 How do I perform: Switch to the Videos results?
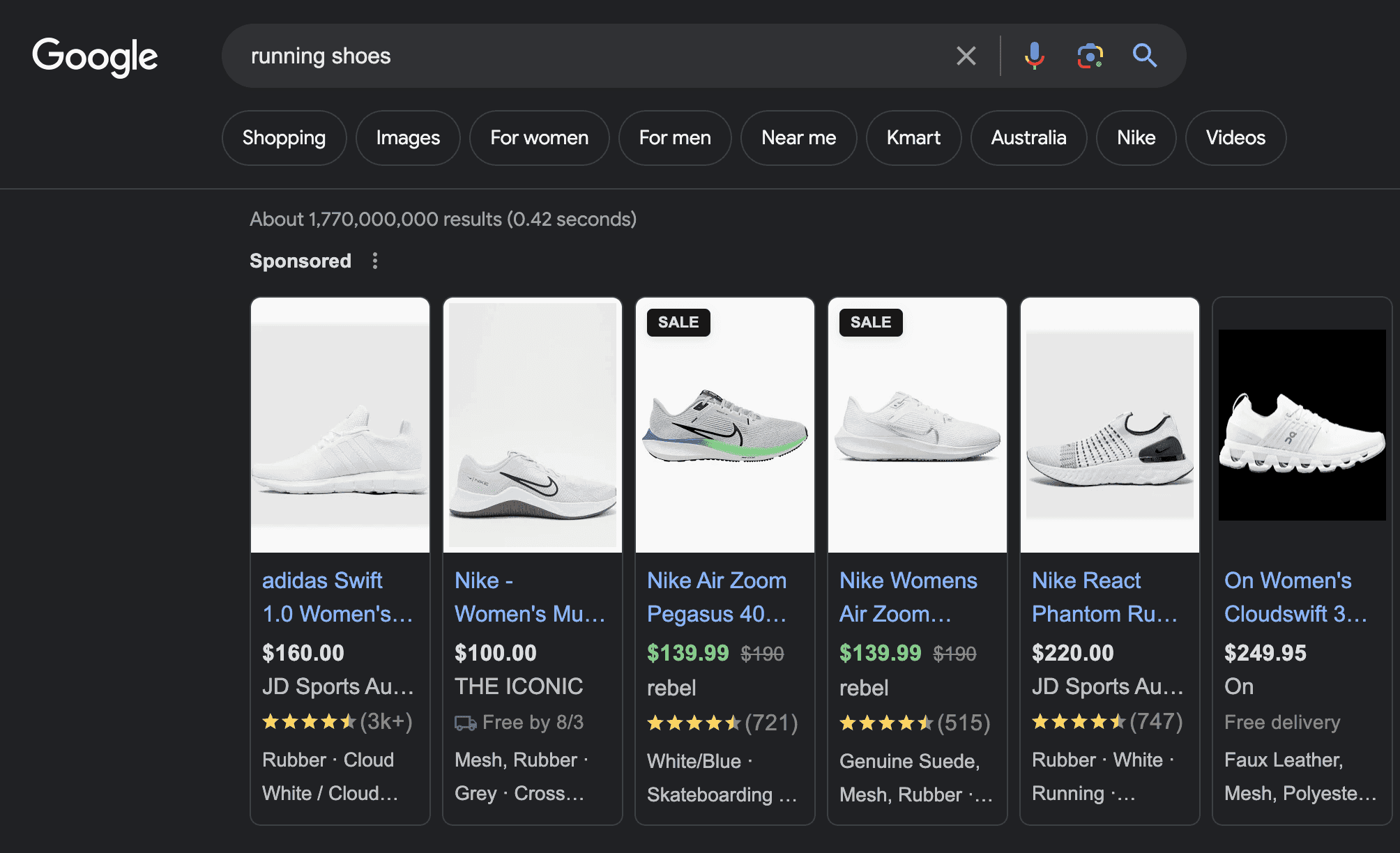[x=1235, y=138]
